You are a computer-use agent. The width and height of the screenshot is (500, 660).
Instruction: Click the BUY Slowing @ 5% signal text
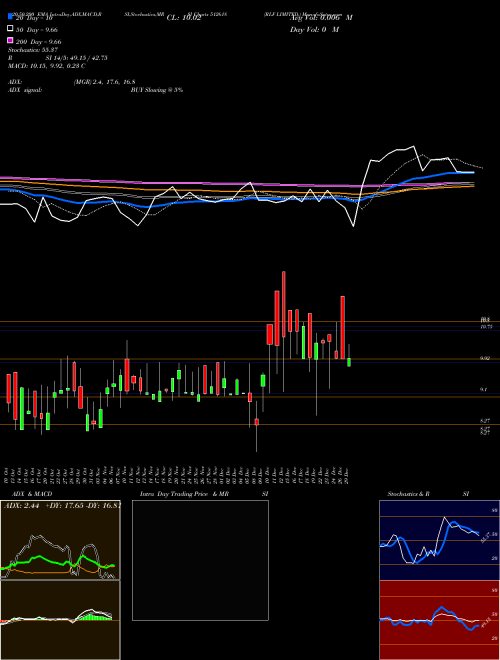point(157,90)
